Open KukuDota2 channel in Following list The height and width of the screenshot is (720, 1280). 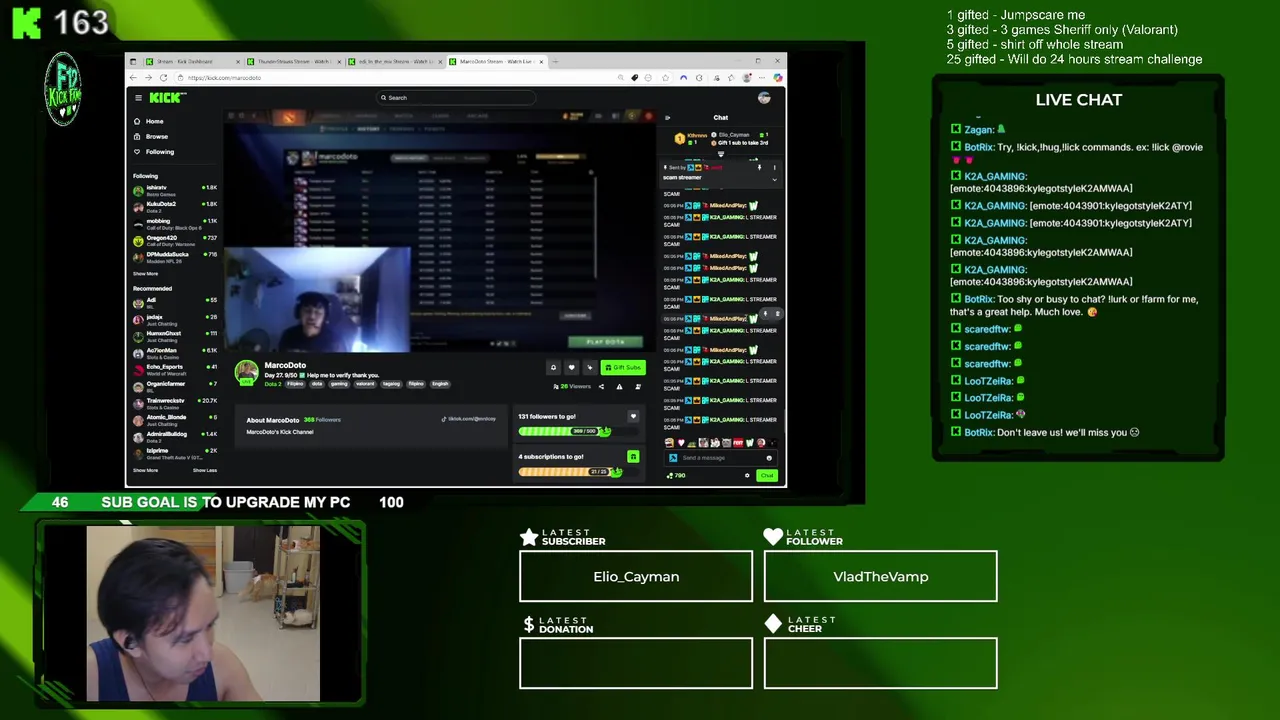pyautogui.click(x=175, y=206)
